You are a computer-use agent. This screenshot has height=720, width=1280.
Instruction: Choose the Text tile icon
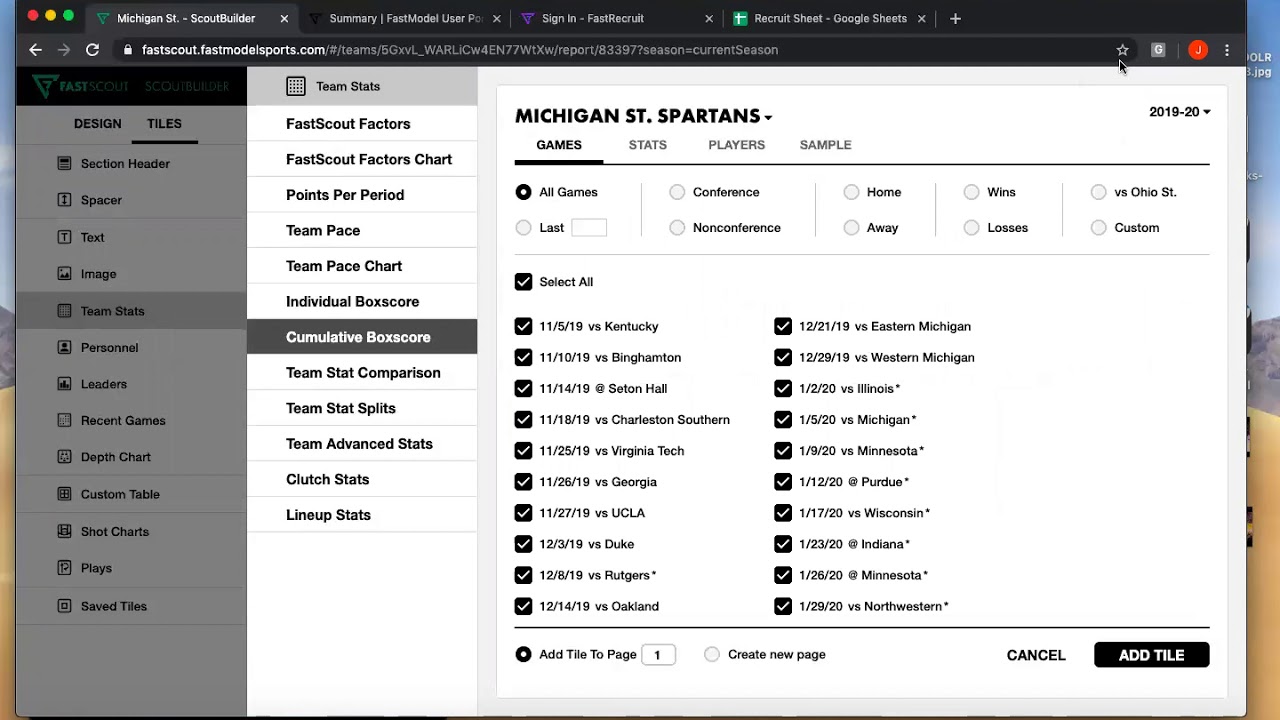tap(64, 237)
